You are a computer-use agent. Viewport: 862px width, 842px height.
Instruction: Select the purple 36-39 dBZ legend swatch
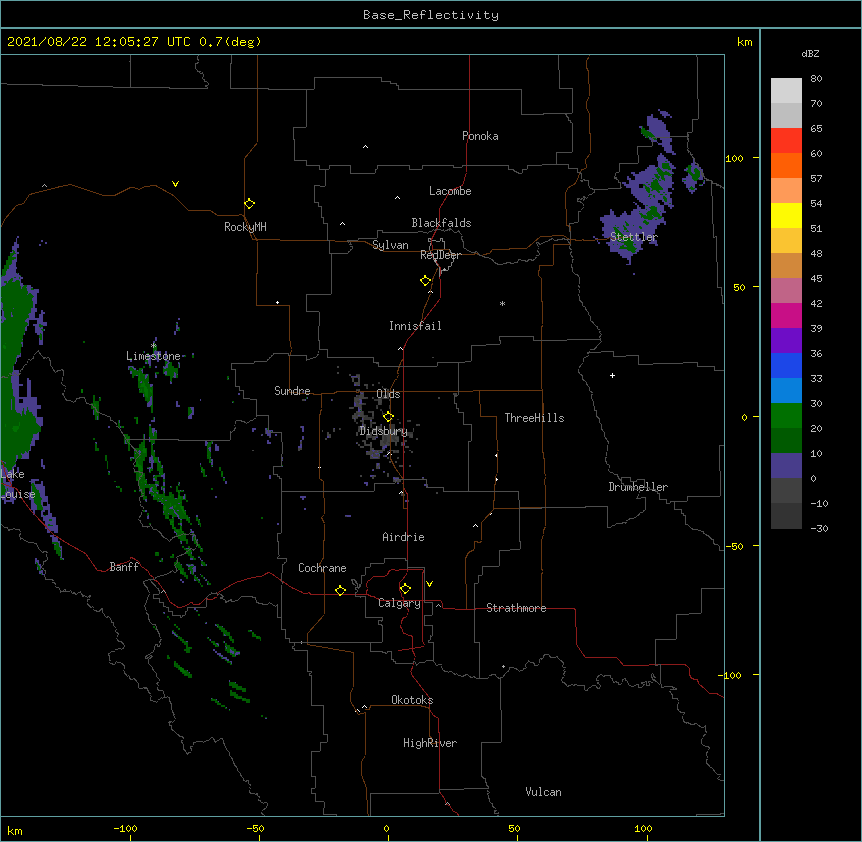point(786,341)
